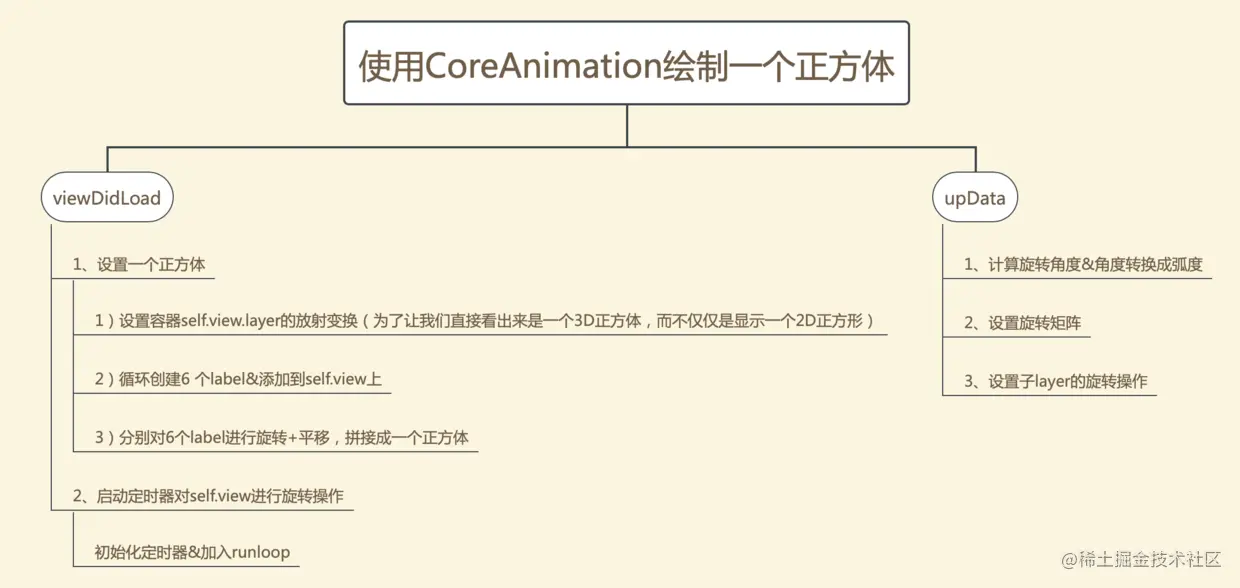Click the 稀土掘金 watermark logo icon

click(x=1070, y=559)
